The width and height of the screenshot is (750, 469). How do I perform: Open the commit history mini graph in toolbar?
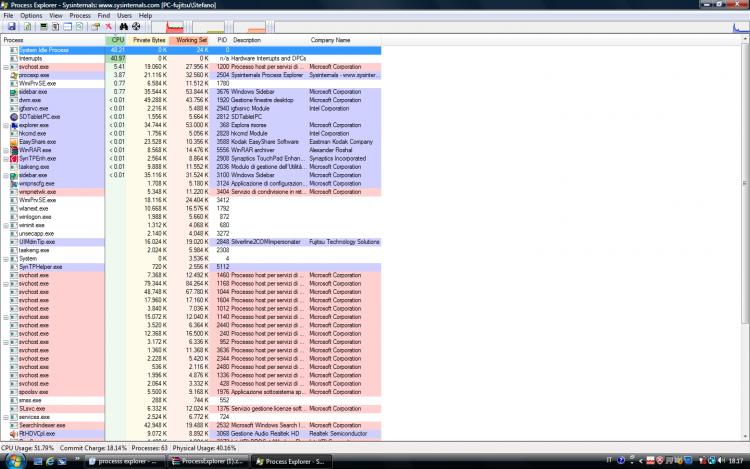tap(209, 27)
